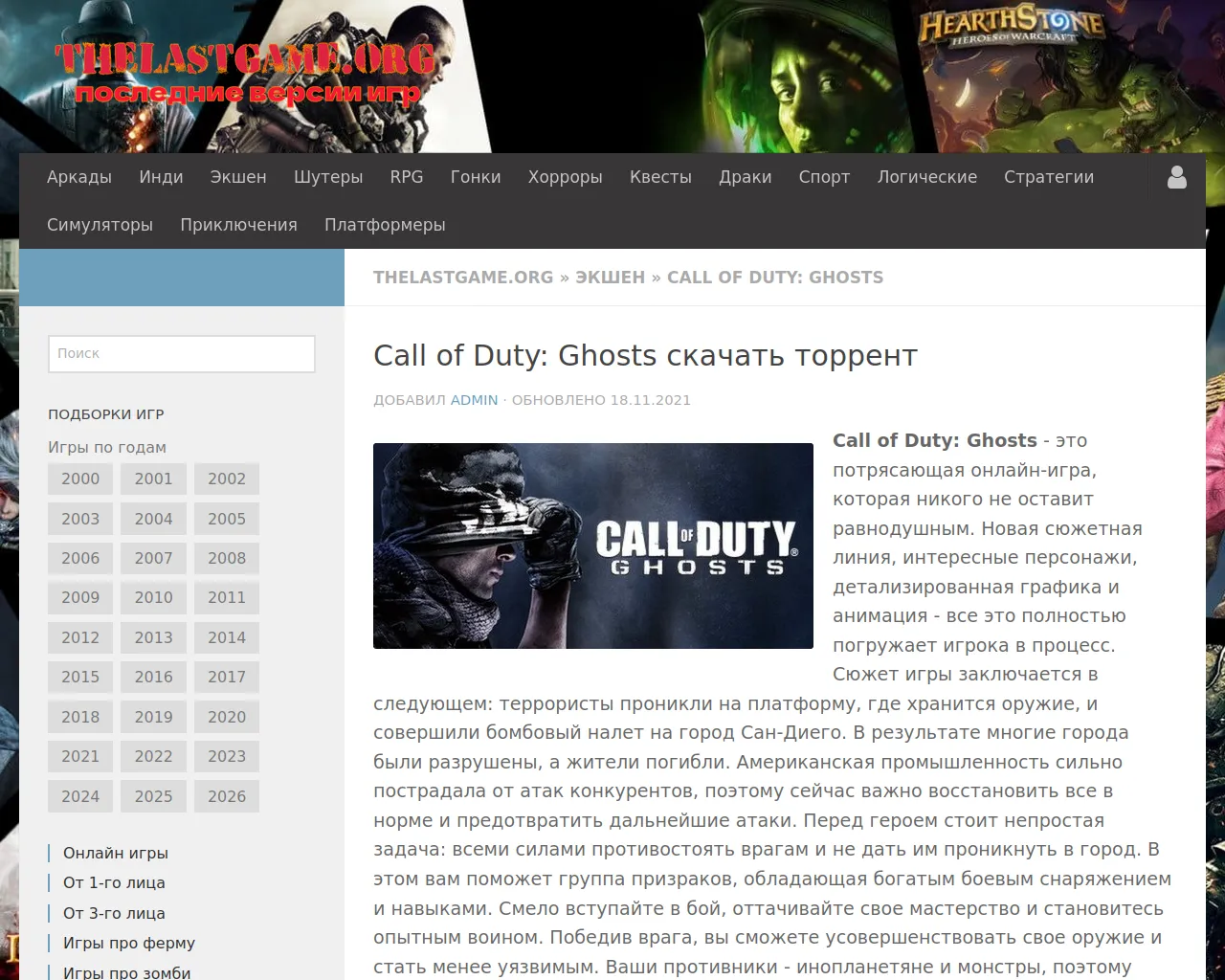Select the Логические category
This screenshot has height=980, width=1225.
[x=927, y=177]
